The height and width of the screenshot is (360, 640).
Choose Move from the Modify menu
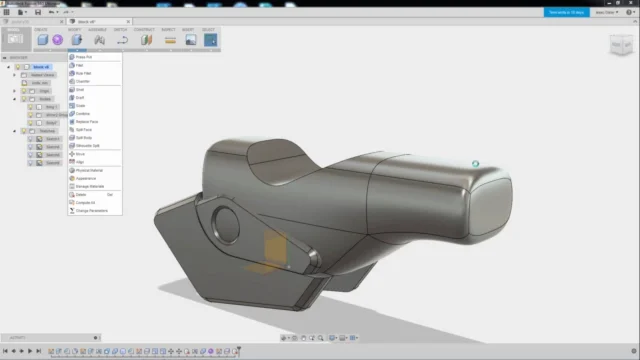click(95, 154)
